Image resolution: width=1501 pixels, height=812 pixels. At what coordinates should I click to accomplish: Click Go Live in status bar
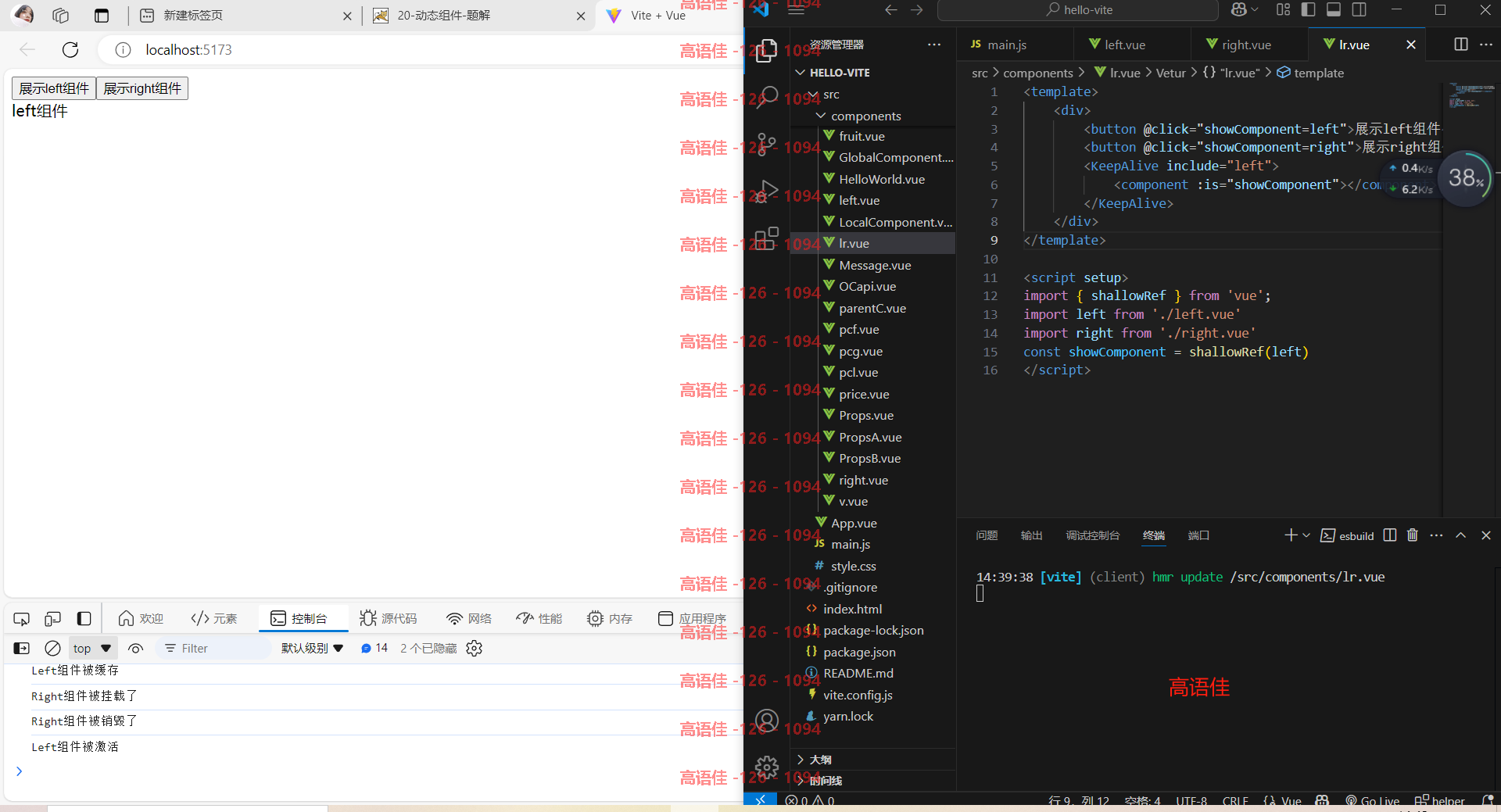tap(1372, 801)
